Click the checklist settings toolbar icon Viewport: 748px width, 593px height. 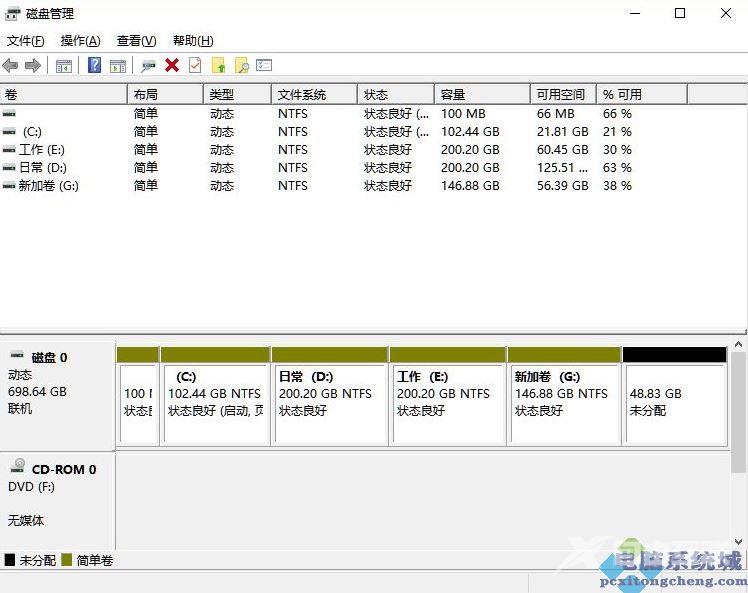point(264,65)
